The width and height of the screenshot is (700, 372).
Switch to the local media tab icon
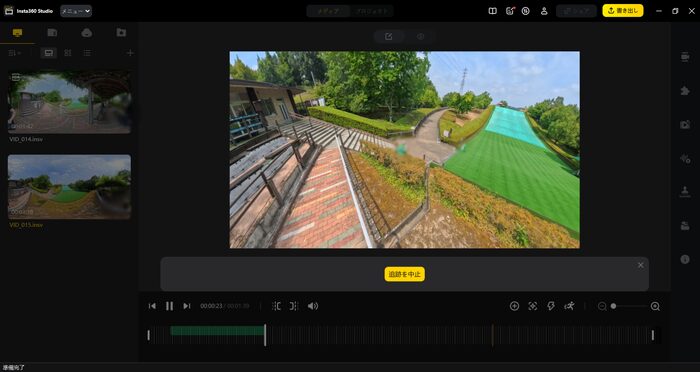(x=17, y=33)
